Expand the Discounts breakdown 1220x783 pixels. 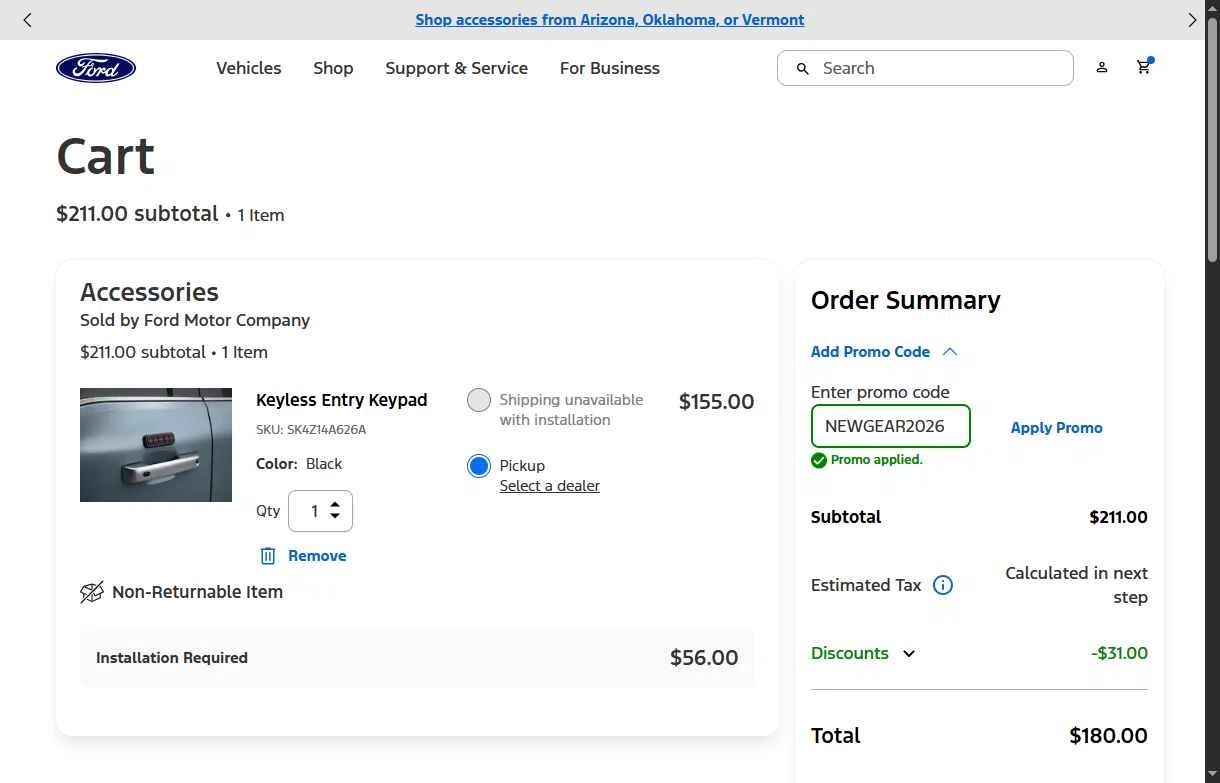coord(864,653)
